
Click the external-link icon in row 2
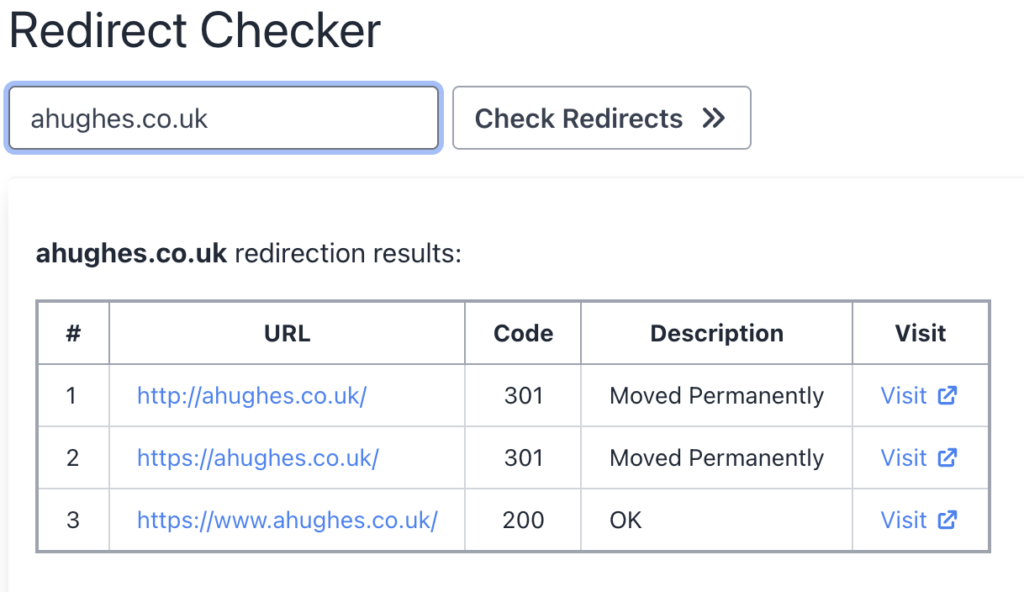(x=947, y=457)
